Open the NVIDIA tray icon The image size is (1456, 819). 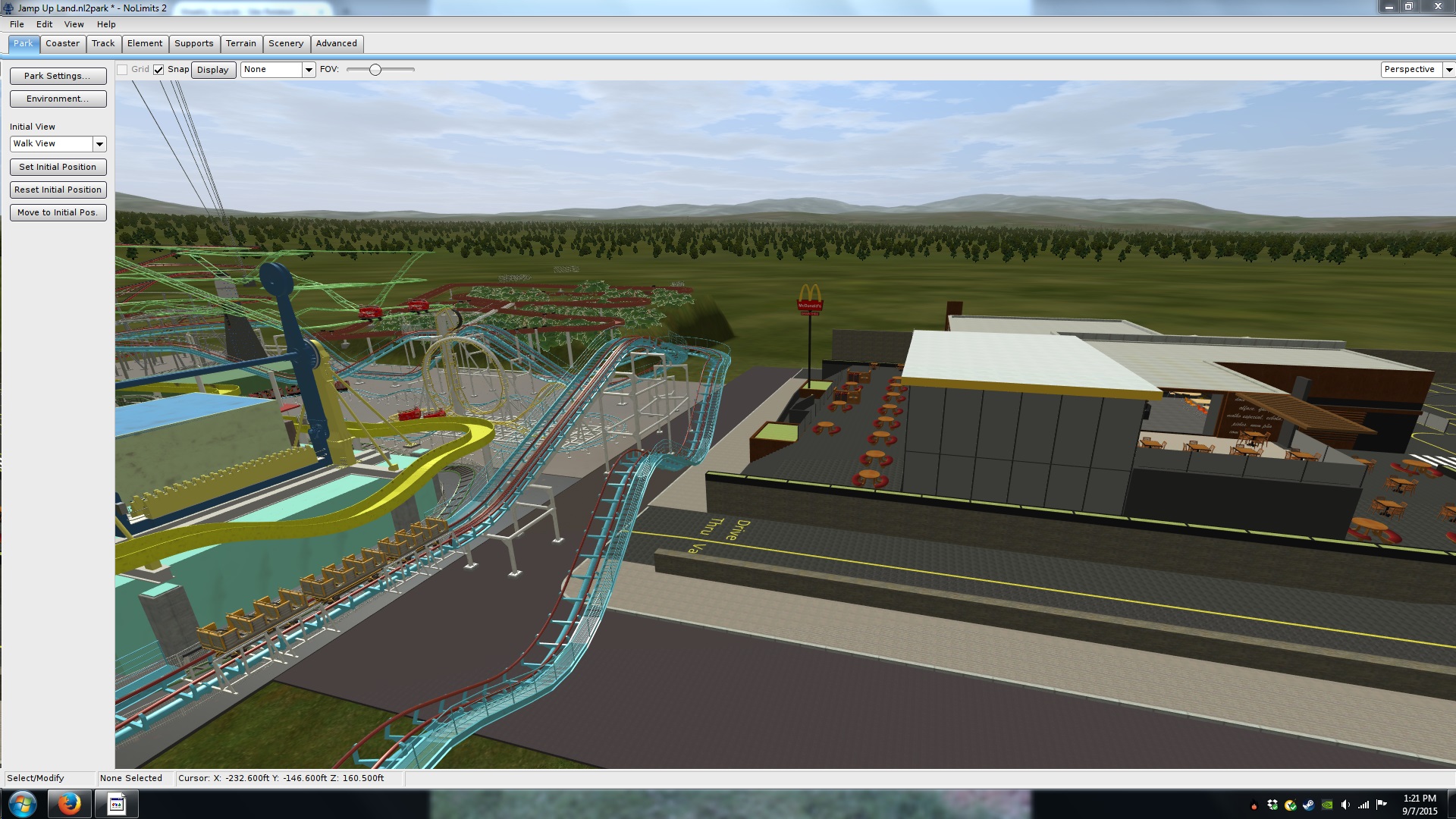1327,805
